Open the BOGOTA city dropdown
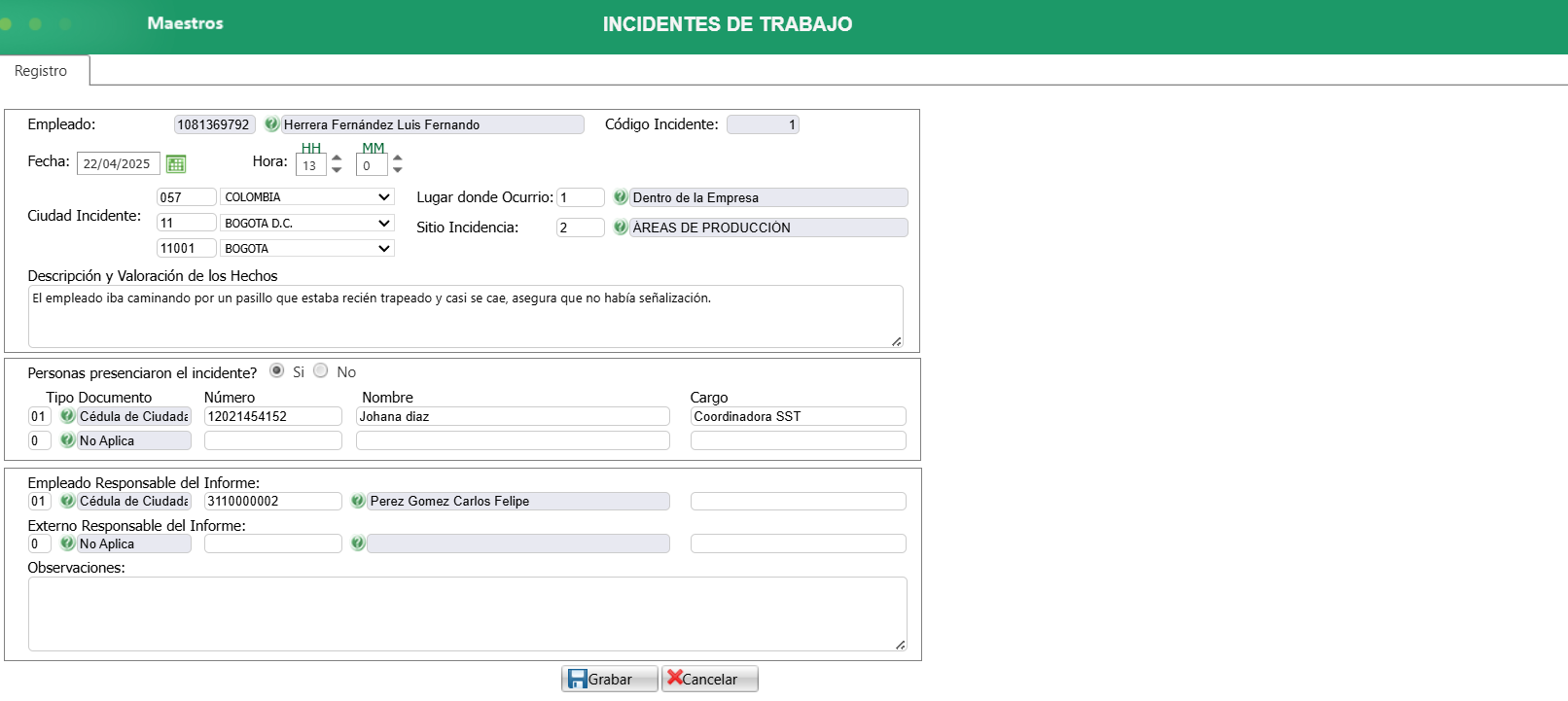1568x701 pixels. pos(307,248)
